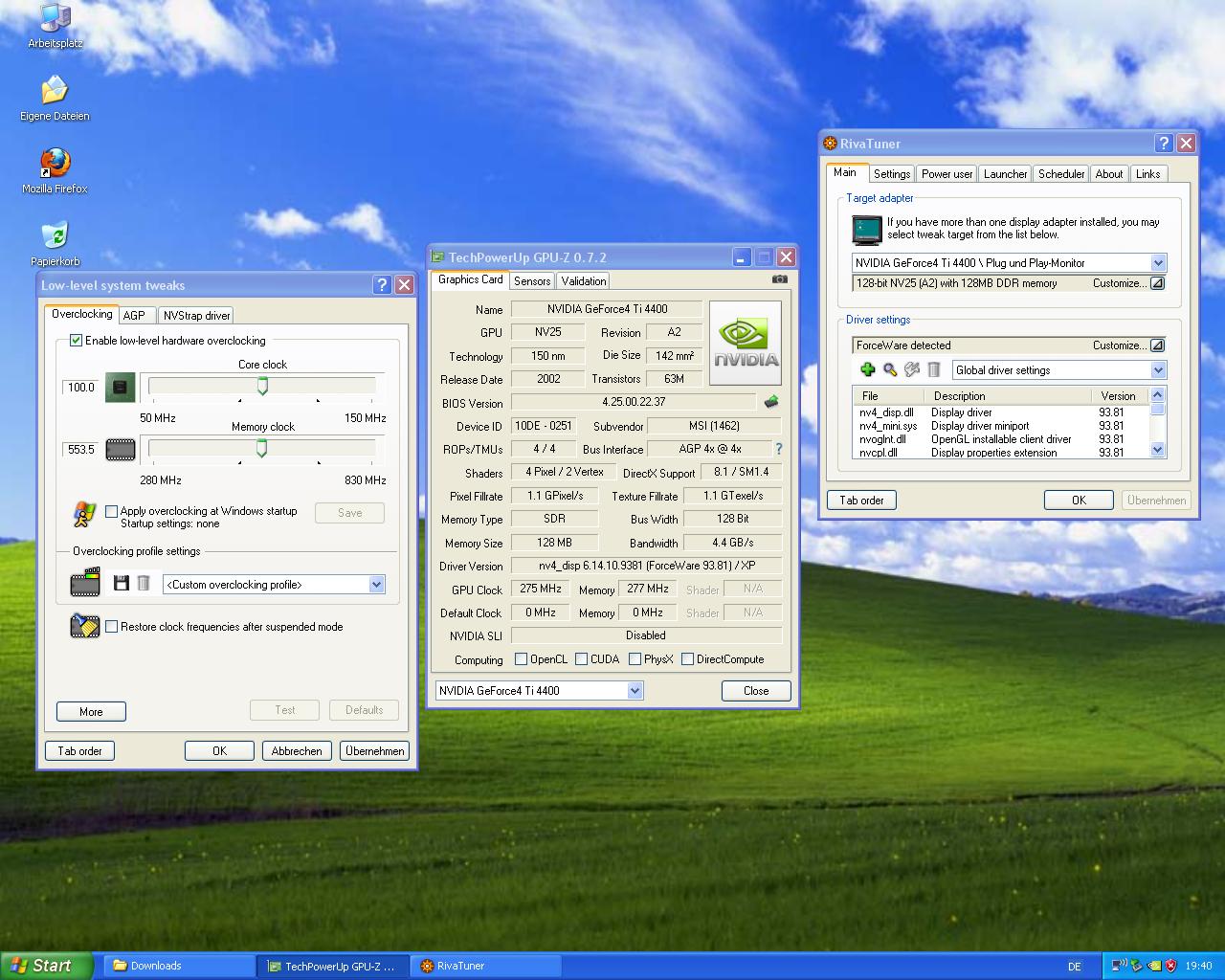Click the floppy disk save profile icon
This screenshot has height=980, width=1225.
point(122,583)
